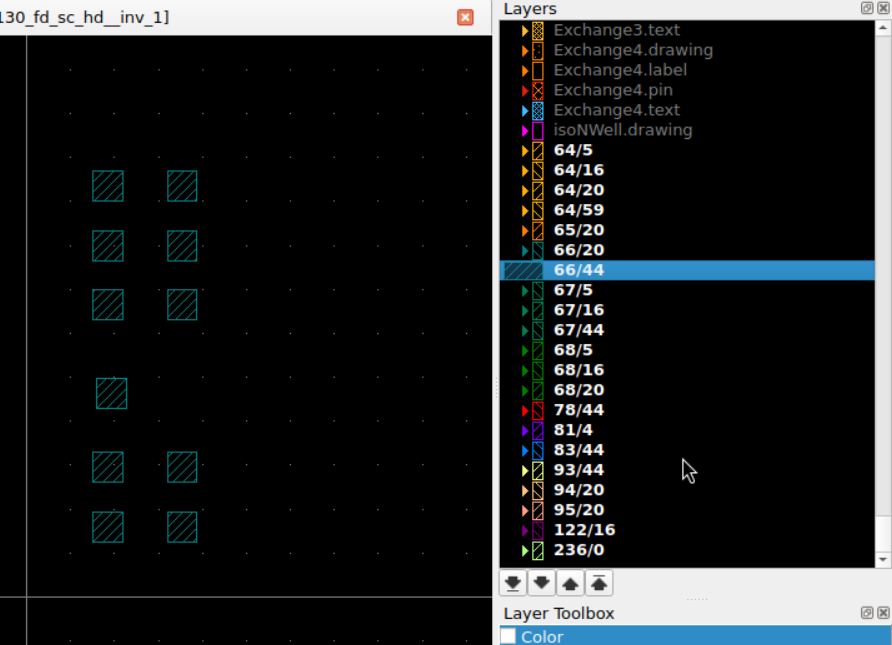Screen dimensions: 892x645
Task: Select layer 67/44 in the Layers panel
Action: click(x=578, y=330)
